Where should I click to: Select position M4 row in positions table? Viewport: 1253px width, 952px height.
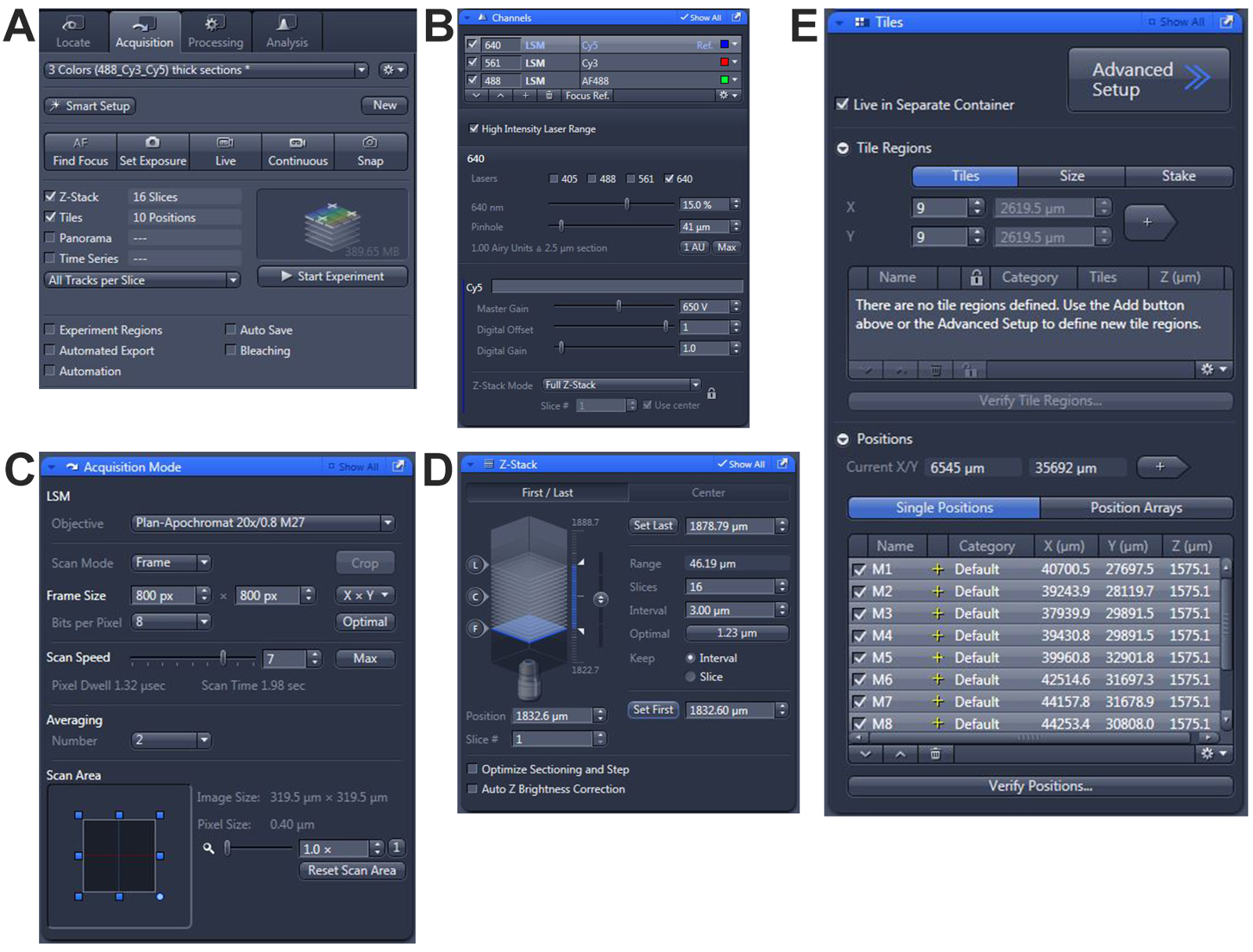click(1034, 636)
